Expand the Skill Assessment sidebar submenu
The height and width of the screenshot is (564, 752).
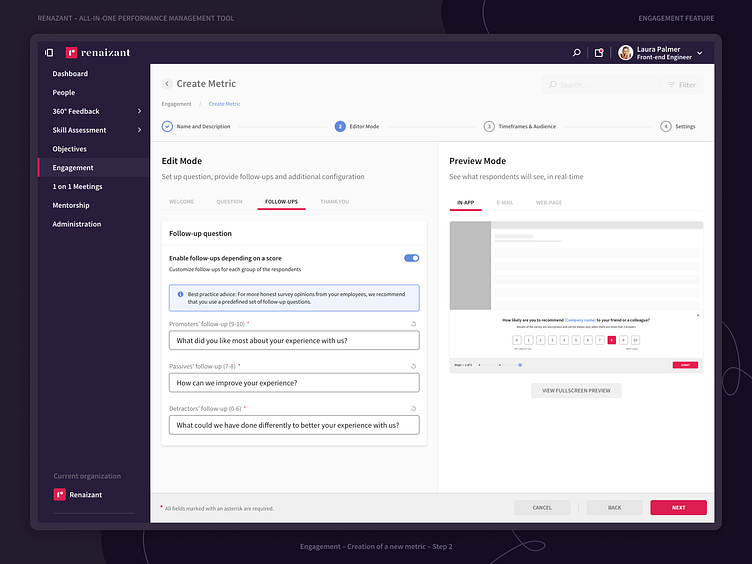[139, 130]
